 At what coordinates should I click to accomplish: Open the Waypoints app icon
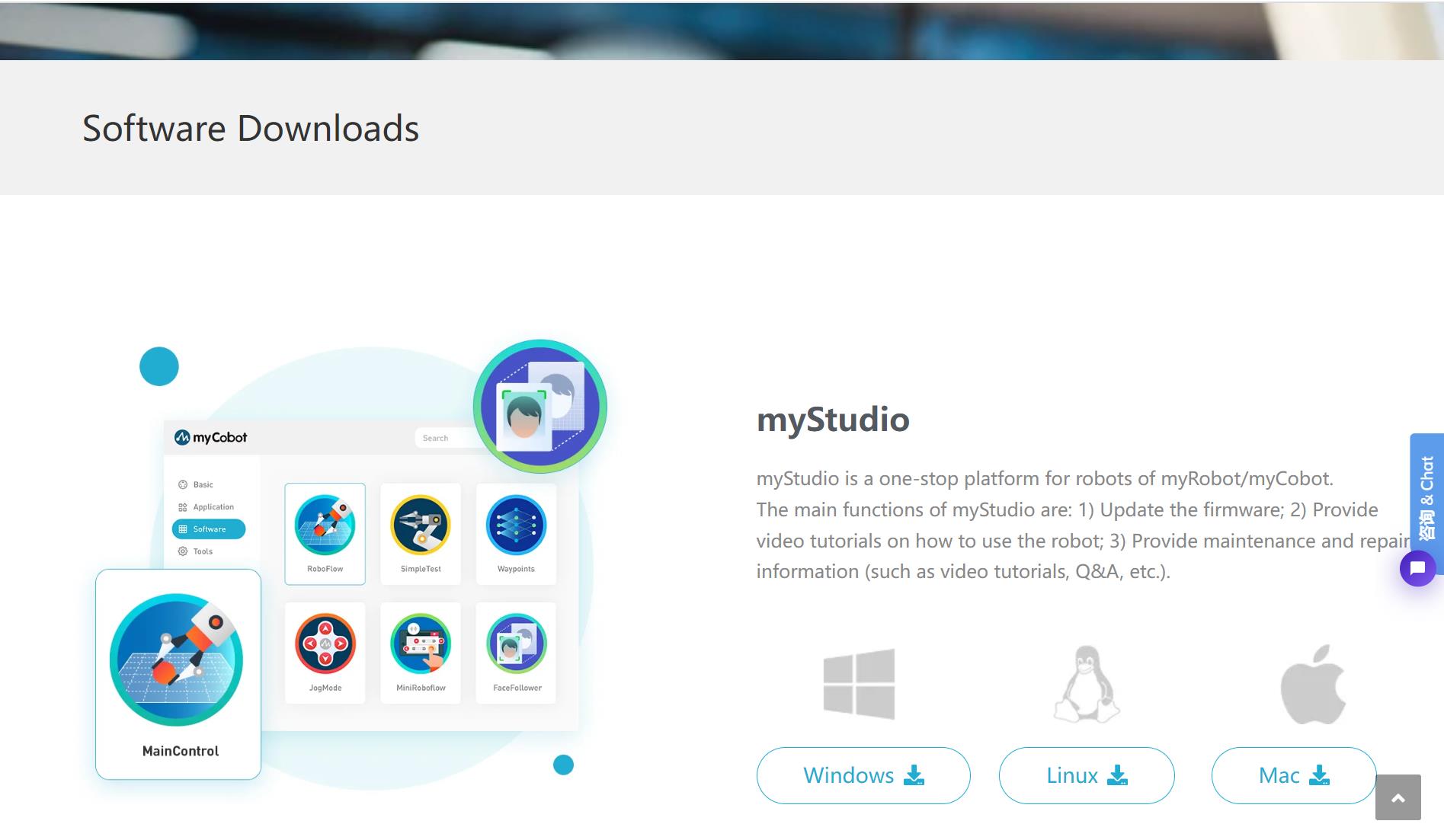(x=516, y=525)
